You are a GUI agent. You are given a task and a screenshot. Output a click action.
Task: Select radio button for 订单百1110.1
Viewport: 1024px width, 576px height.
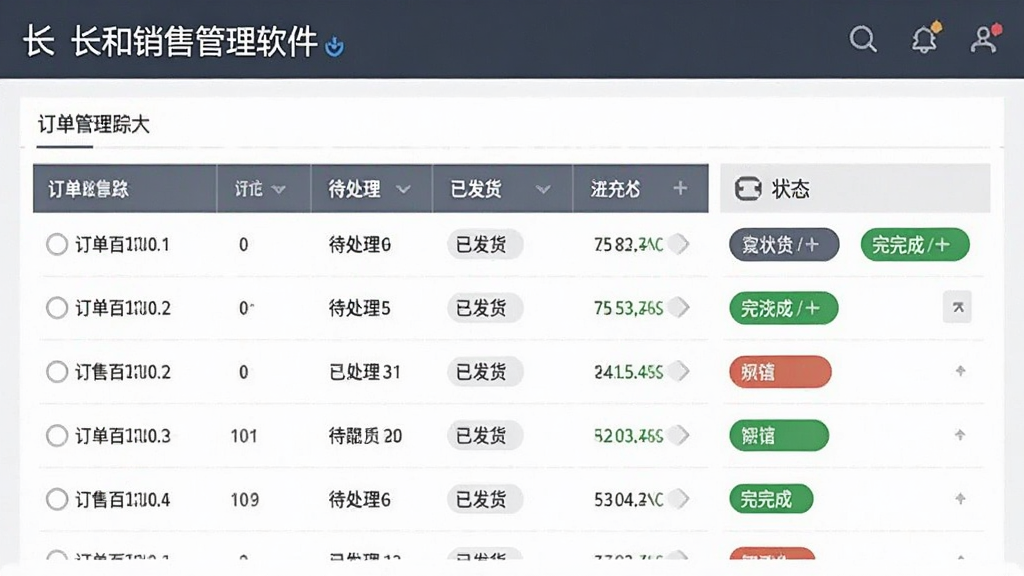pos(57,244)
